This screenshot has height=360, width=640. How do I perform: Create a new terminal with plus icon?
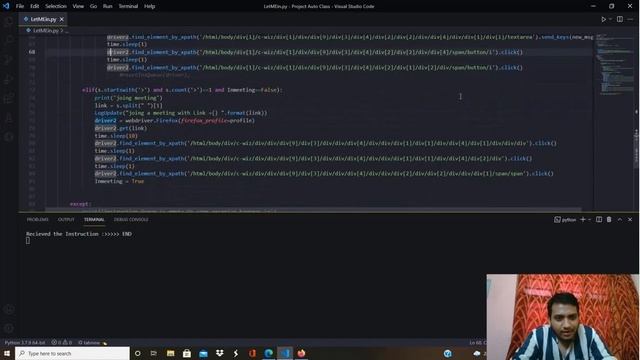point(583,220)
